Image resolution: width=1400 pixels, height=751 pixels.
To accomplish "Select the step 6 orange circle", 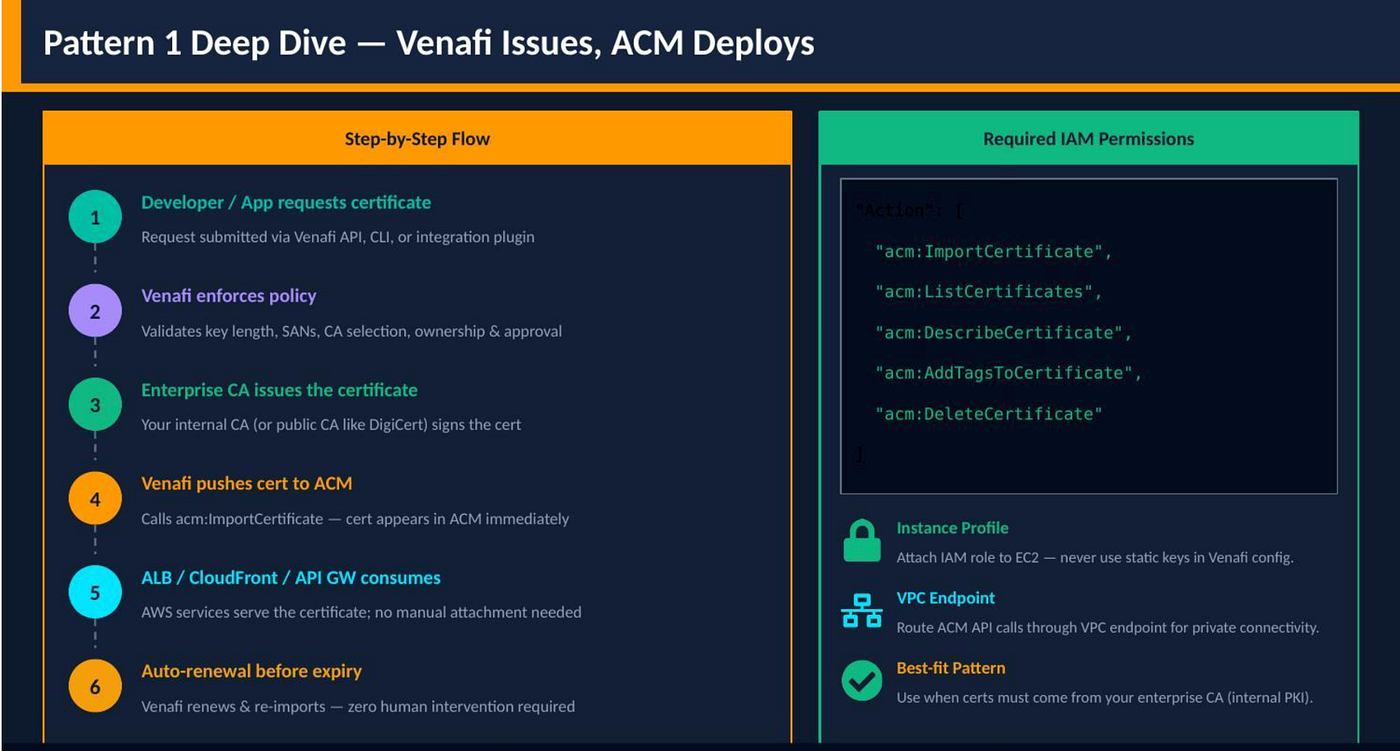I will [95, 687].
